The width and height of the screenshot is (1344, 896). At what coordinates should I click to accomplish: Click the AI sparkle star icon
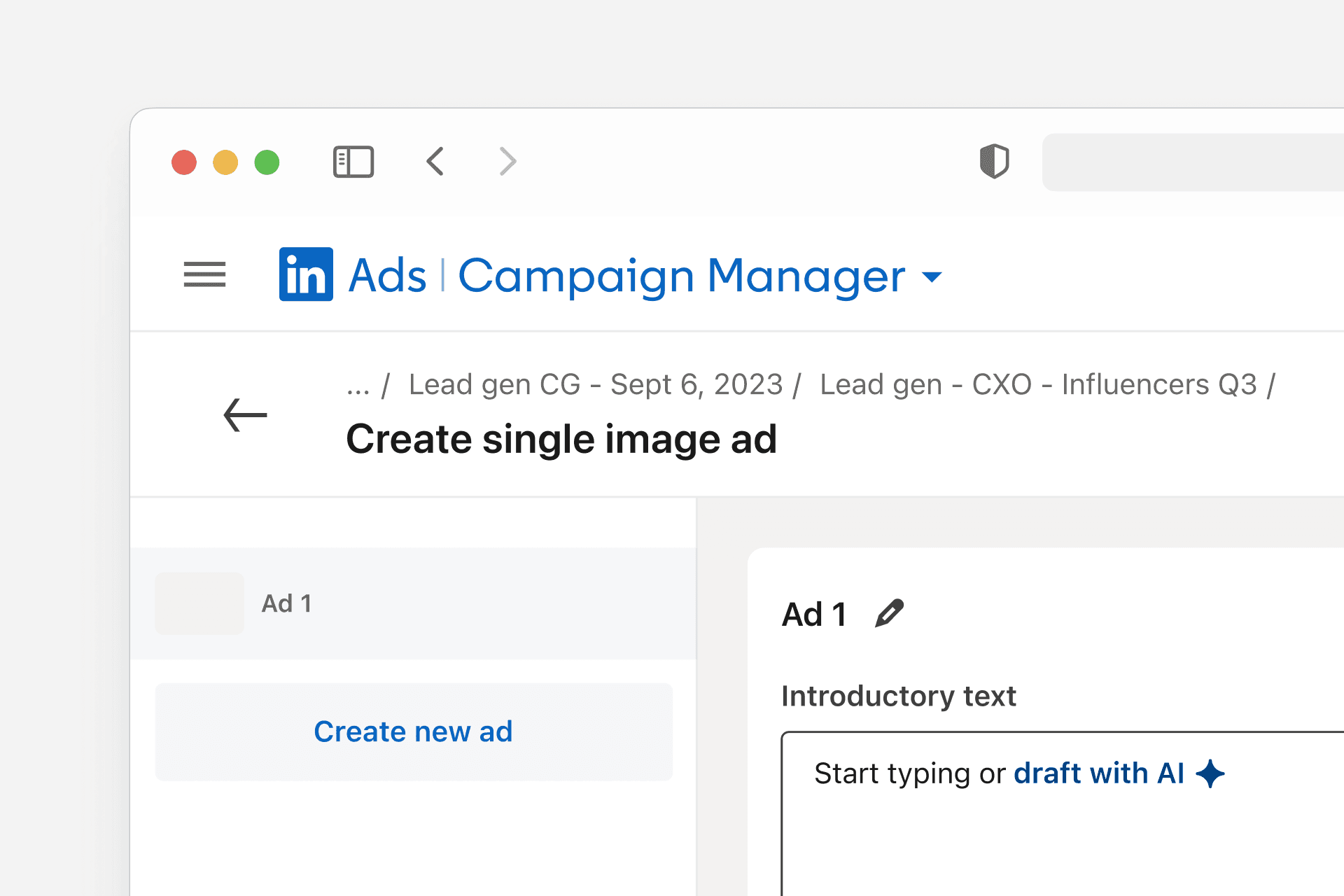[x=1210, y=773]
